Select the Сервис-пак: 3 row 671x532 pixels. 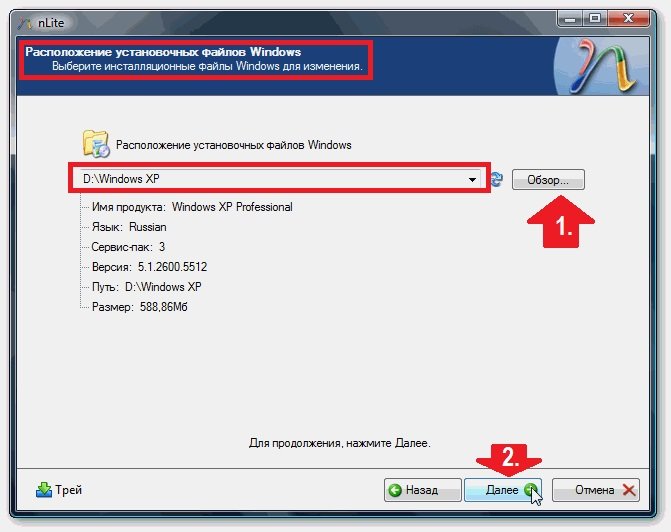click(128, 247)
